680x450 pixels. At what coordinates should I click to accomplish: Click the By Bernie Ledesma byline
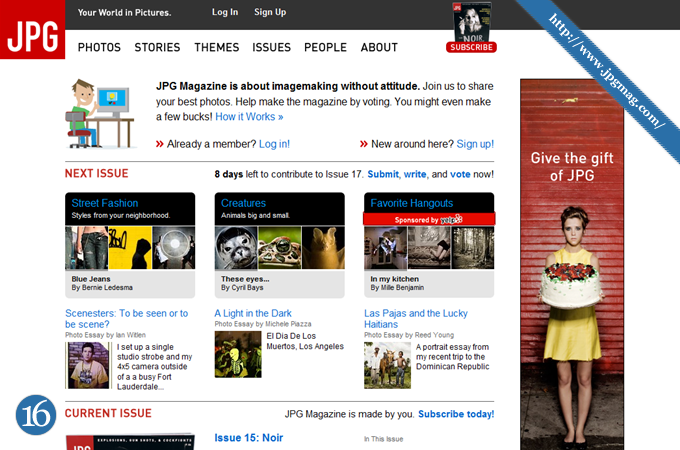102,287
